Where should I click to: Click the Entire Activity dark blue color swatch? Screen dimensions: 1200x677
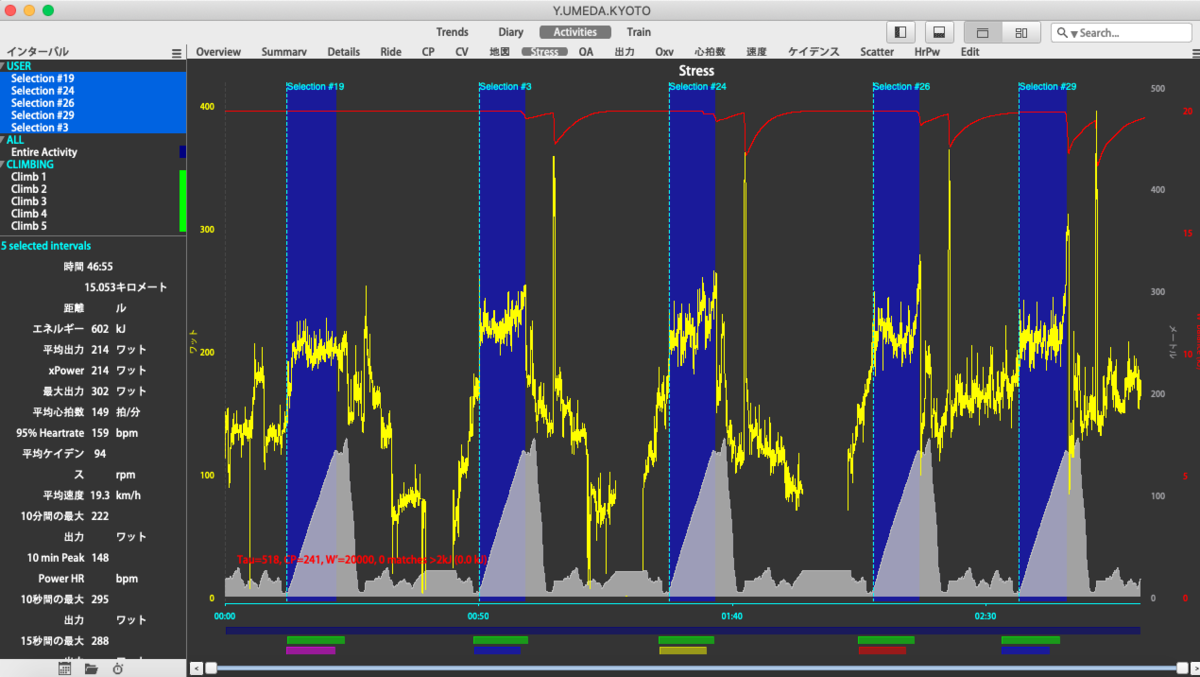(183, 152)
